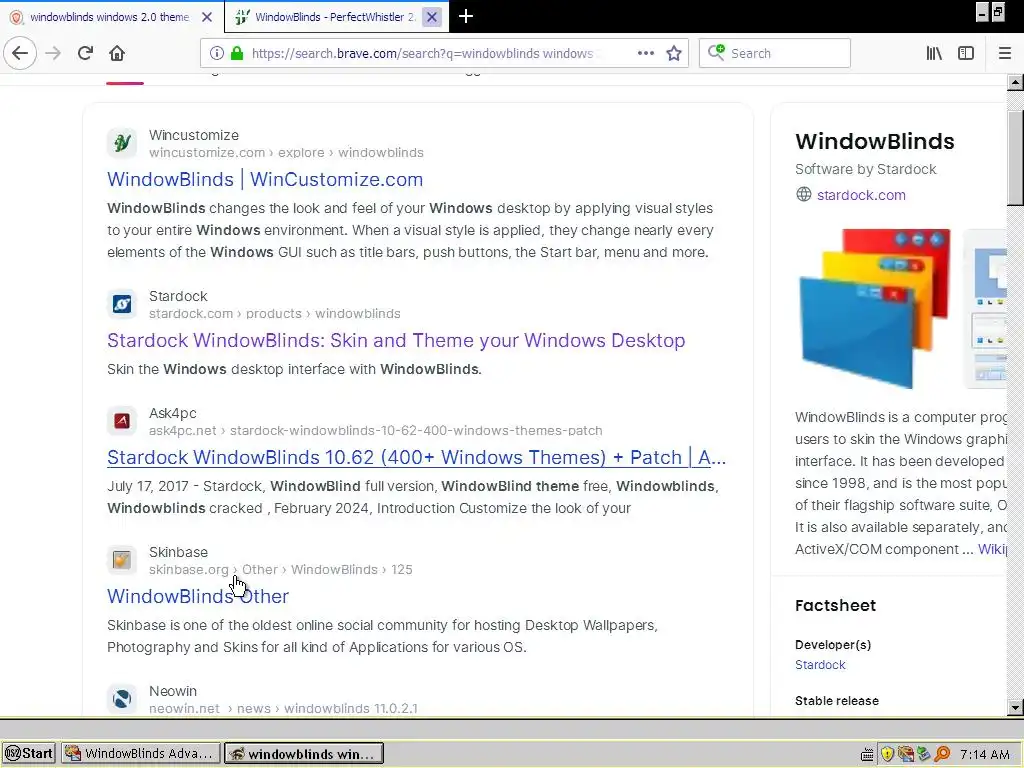The image size is (1024, 768).
Task: Click the wincustomize.com breadcrumb URL
Action: (x=286, y=152)
